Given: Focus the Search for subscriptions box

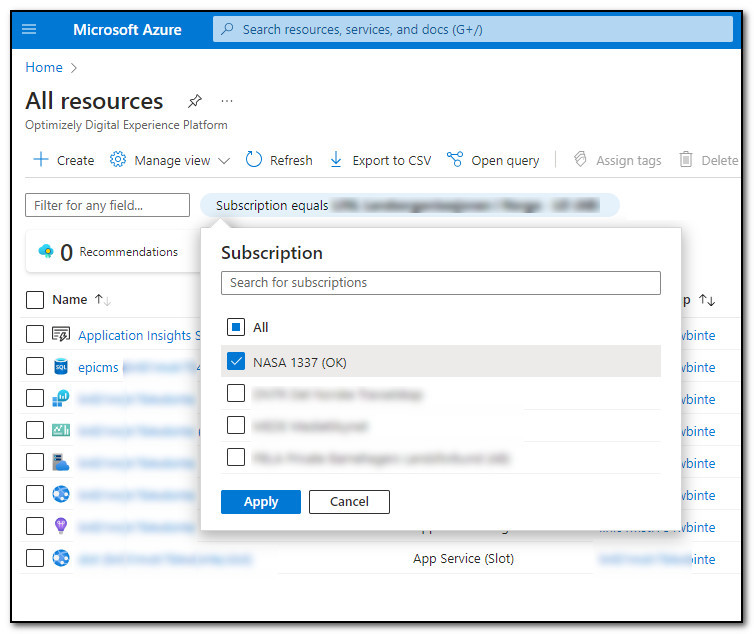Looking at the screenshot, I should click(440, 283).
